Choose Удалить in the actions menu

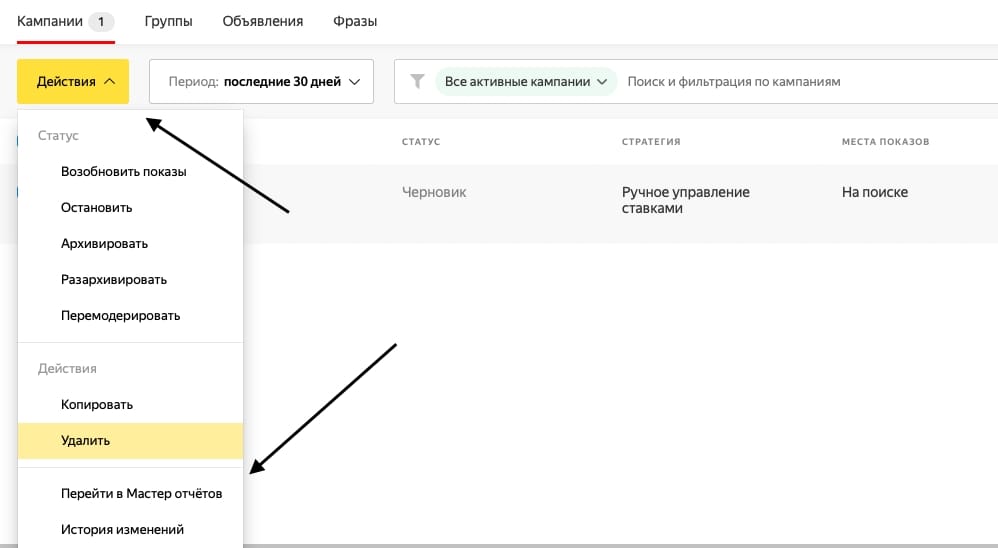[x=130, y=440]
